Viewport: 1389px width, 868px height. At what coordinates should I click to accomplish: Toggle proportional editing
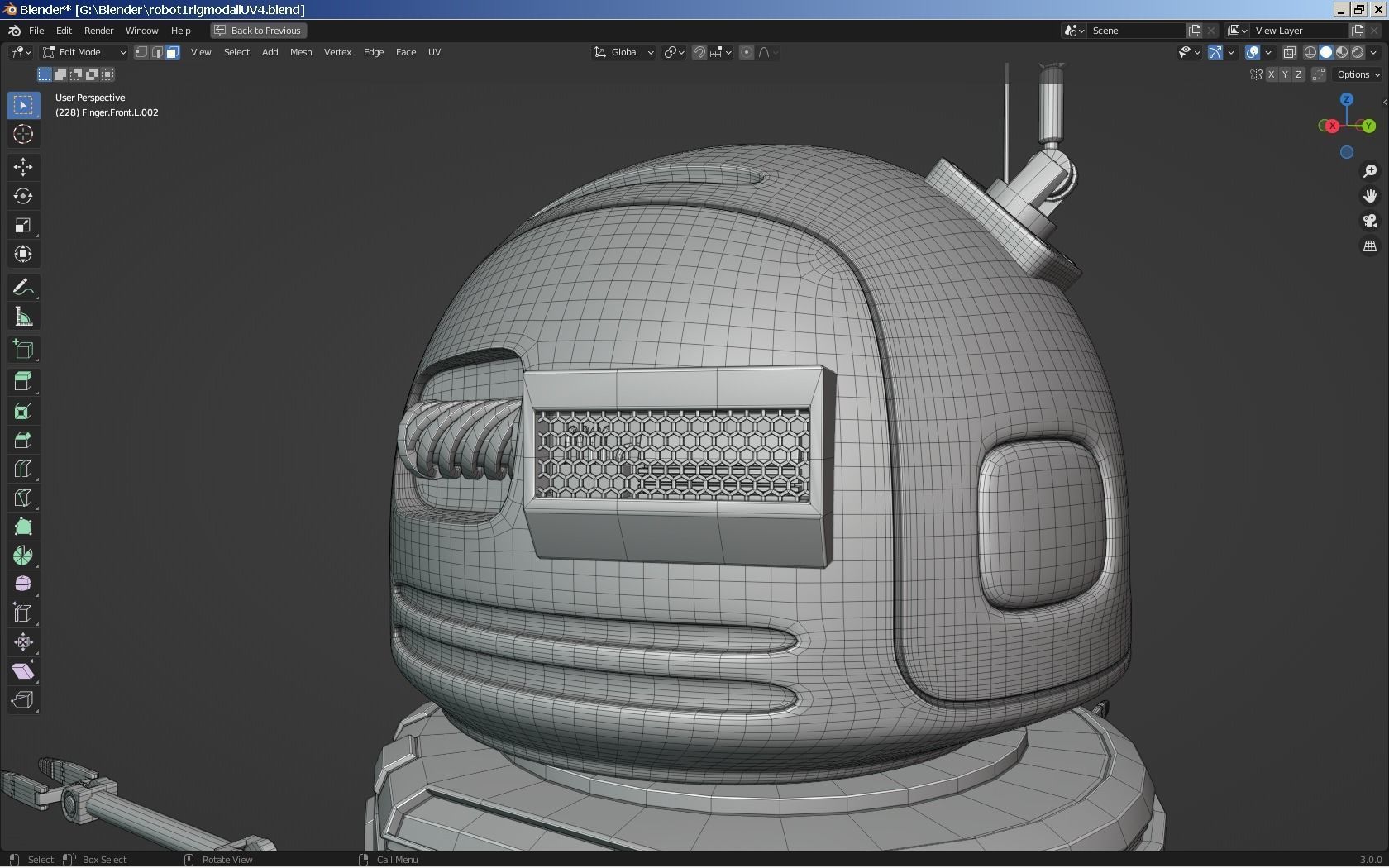[747, 52]
